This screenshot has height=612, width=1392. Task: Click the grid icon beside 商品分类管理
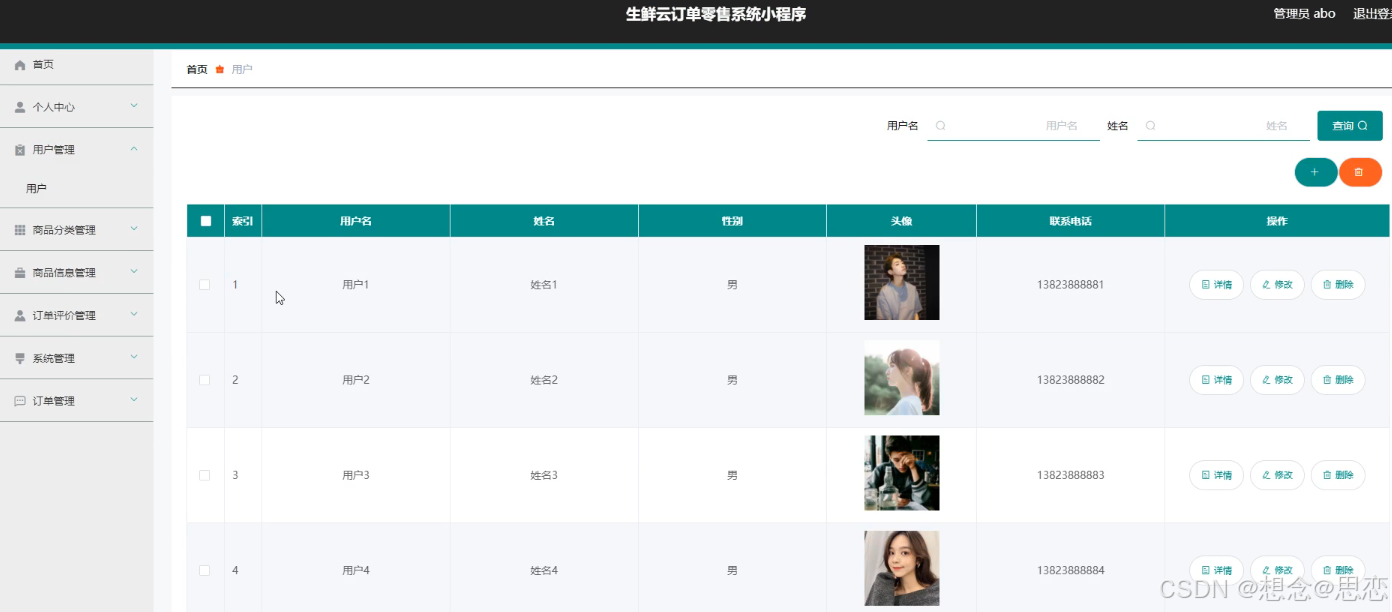(x=20, y=230)
